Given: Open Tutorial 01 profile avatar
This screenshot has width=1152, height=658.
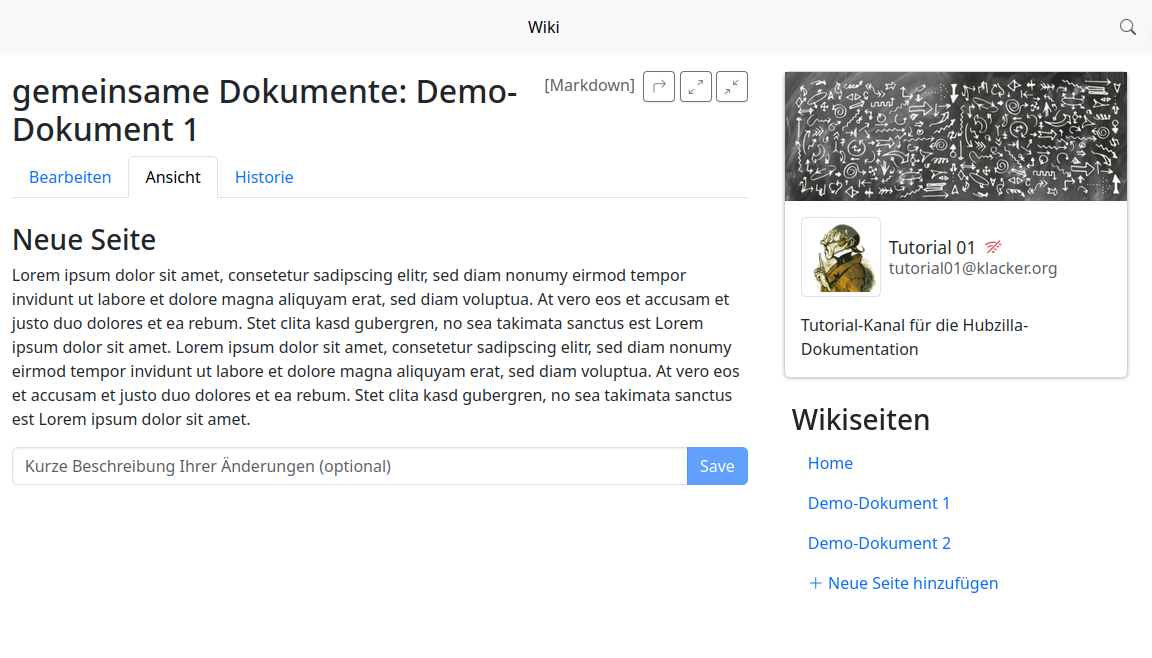Looking at the screenshot, I should (841, 257).
